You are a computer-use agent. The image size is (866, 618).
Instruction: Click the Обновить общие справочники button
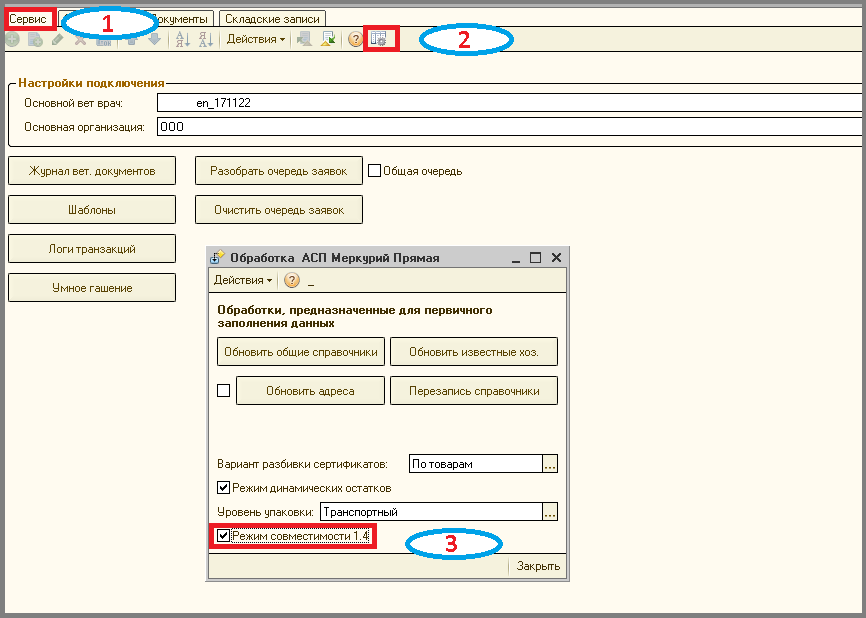(x=301, y=352)
